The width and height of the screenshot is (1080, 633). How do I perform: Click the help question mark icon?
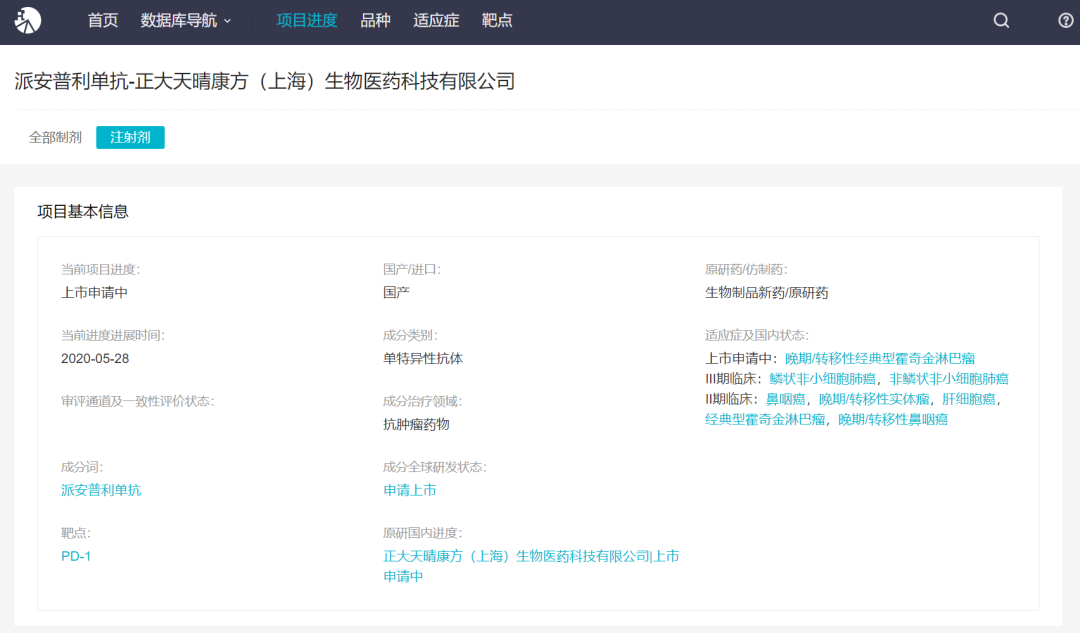(x=1066, y=21)
